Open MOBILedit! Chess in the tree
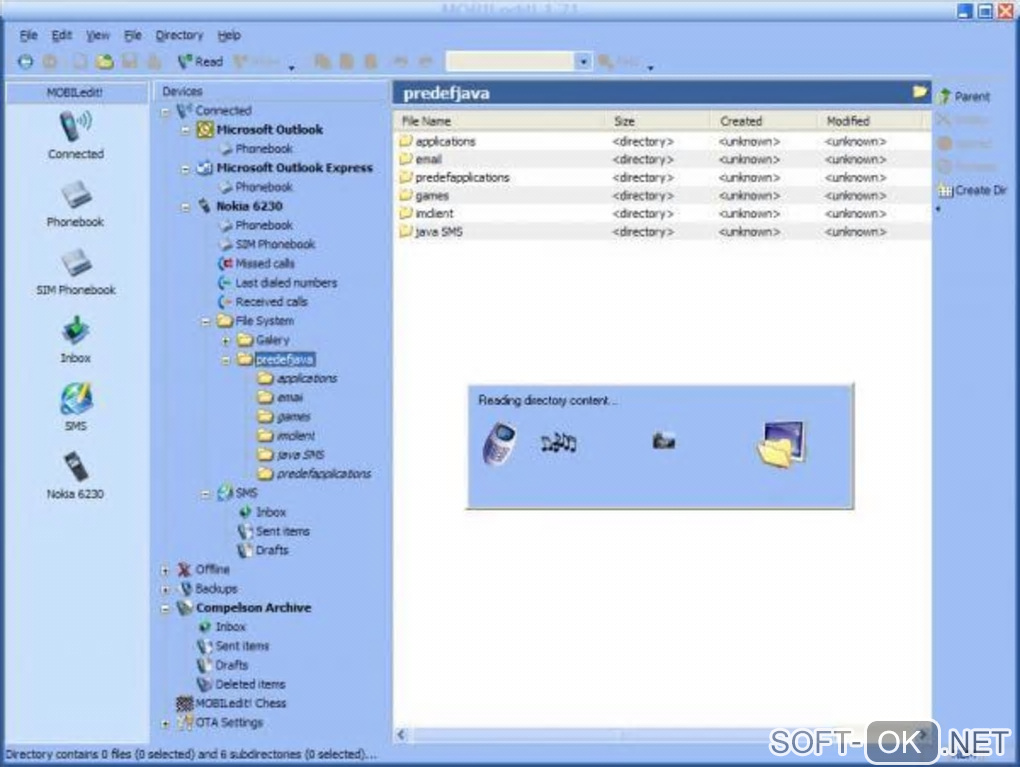This screenshot has height=767, width=1020. point(232,703)
